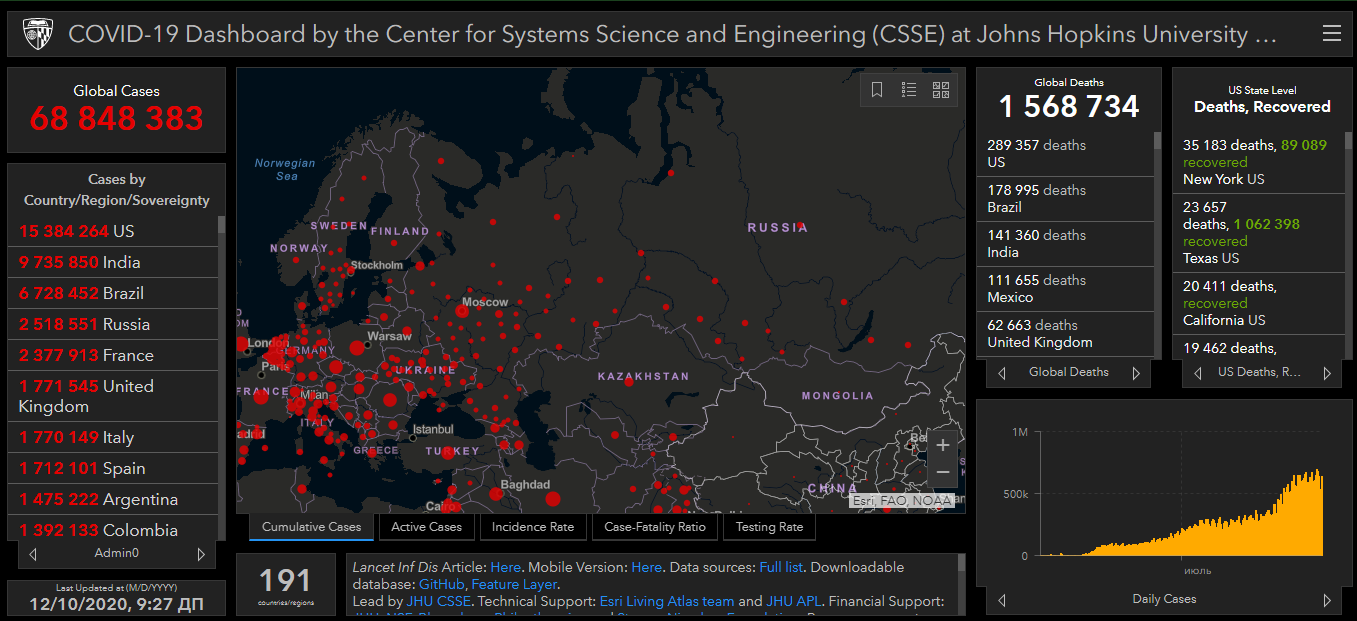
Task: Open the Esri Living Atlas team link
Action: [666, 601]
